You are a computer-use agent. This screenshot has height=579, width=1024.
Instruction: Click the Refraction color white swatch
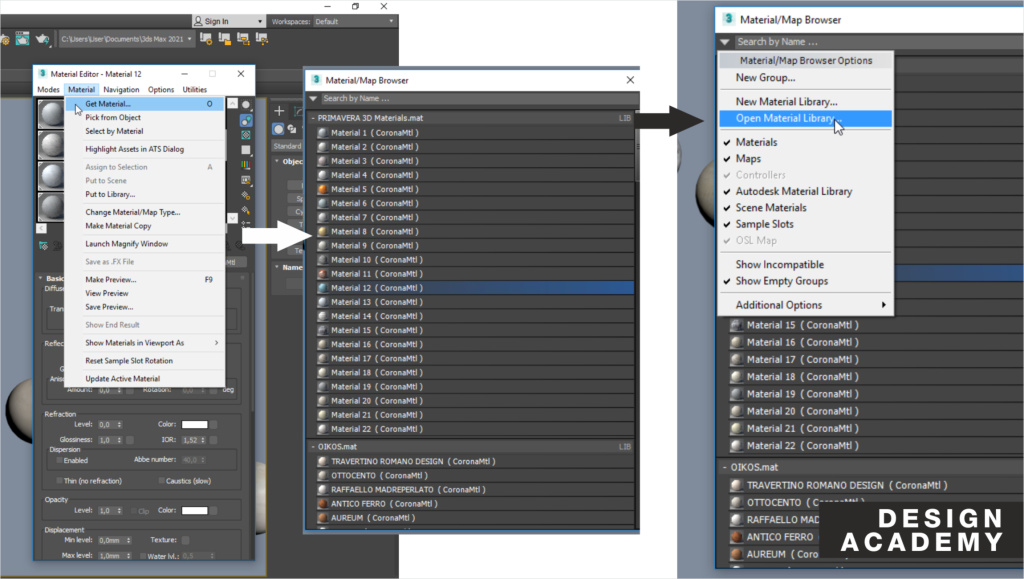click(194, 424)
